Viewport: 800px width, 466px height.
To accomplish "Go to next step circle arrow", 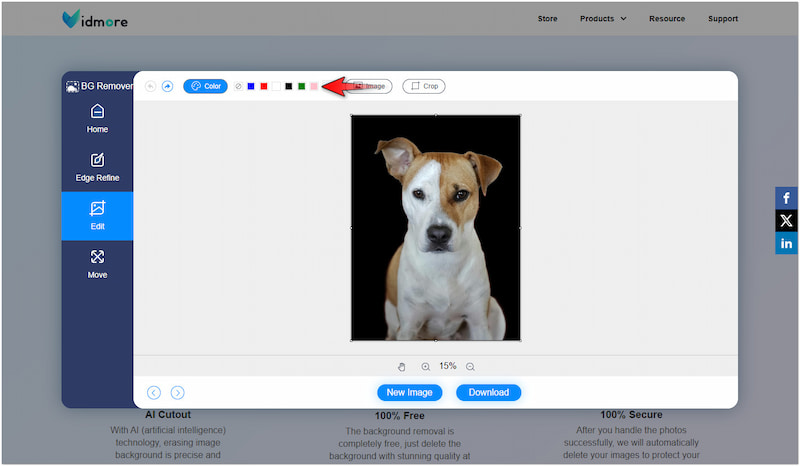I will coord(177,393).
